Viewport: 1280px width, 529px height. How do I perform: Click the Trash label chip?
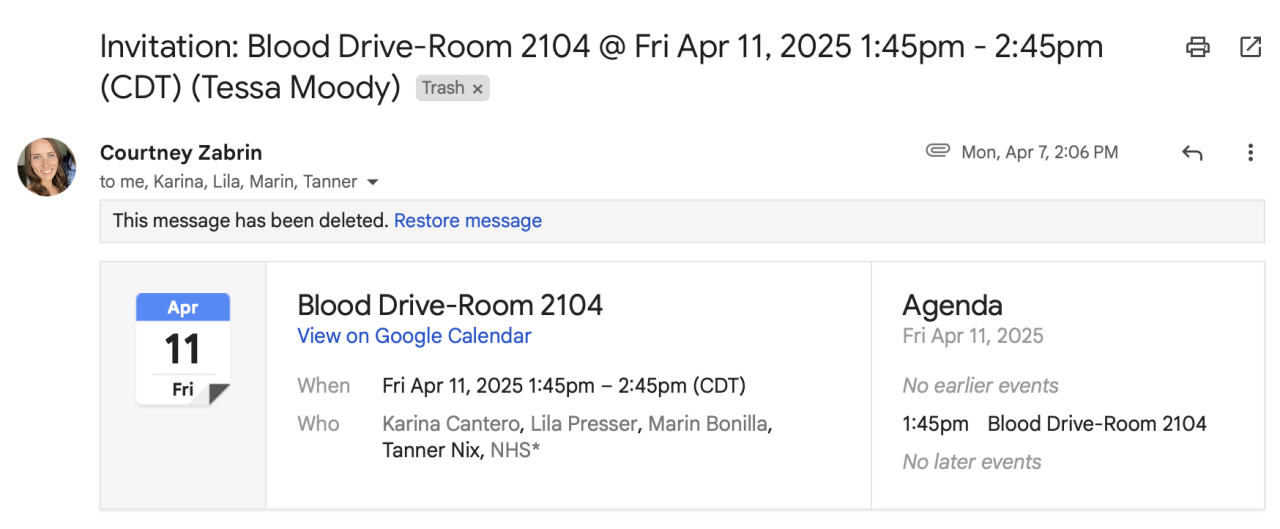click(x=442, y=88)
